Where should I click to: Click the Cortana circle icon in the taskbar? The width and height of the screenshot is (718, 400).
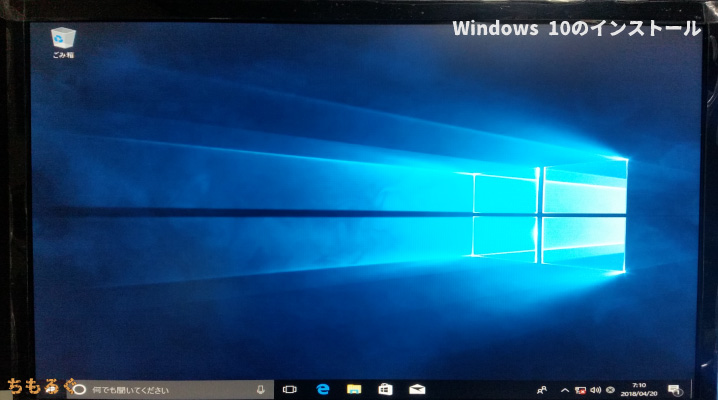click(79, 390)
